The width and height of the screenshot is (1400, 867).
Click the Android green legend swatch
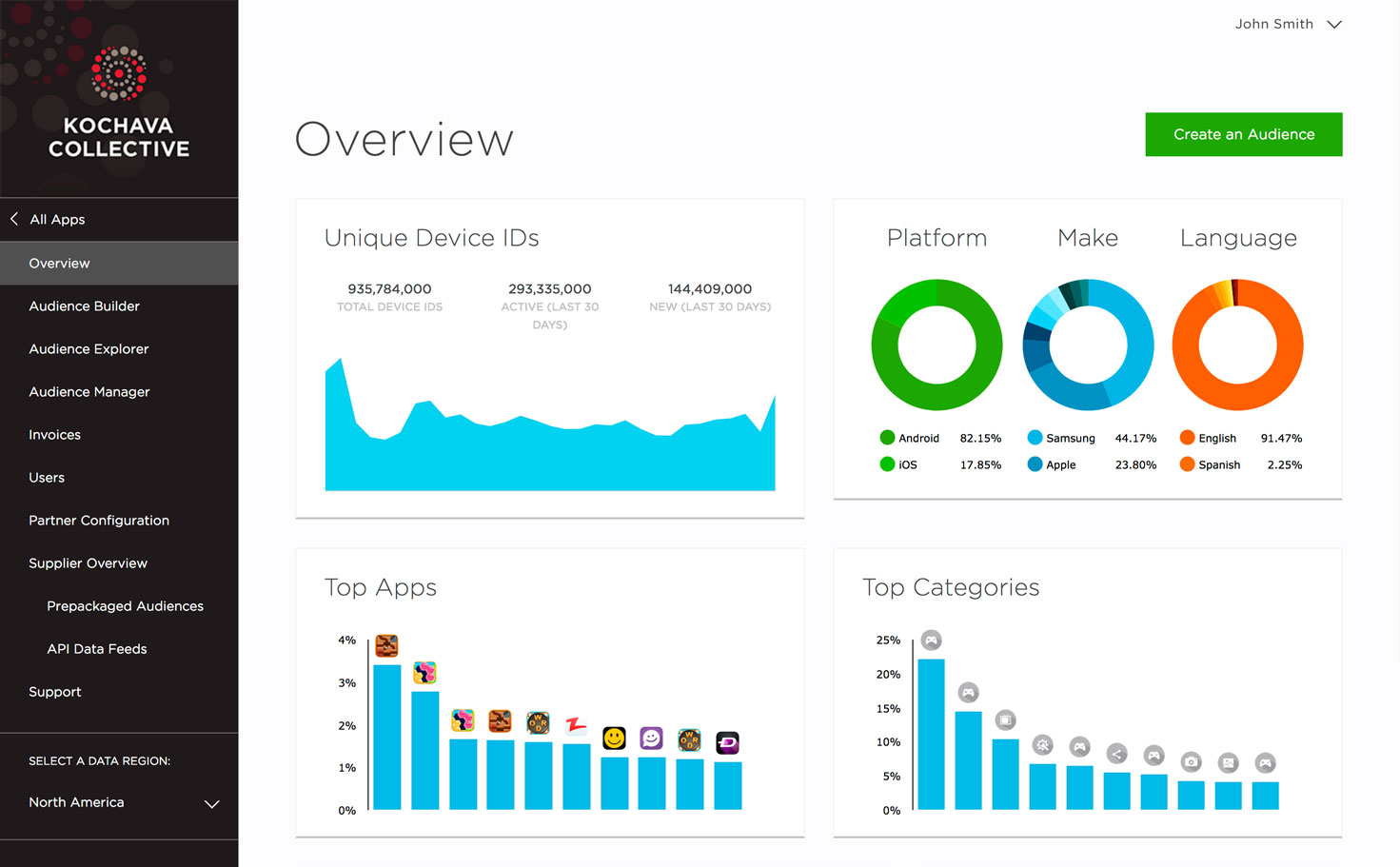pyautogui.click(x=887, y=438)
